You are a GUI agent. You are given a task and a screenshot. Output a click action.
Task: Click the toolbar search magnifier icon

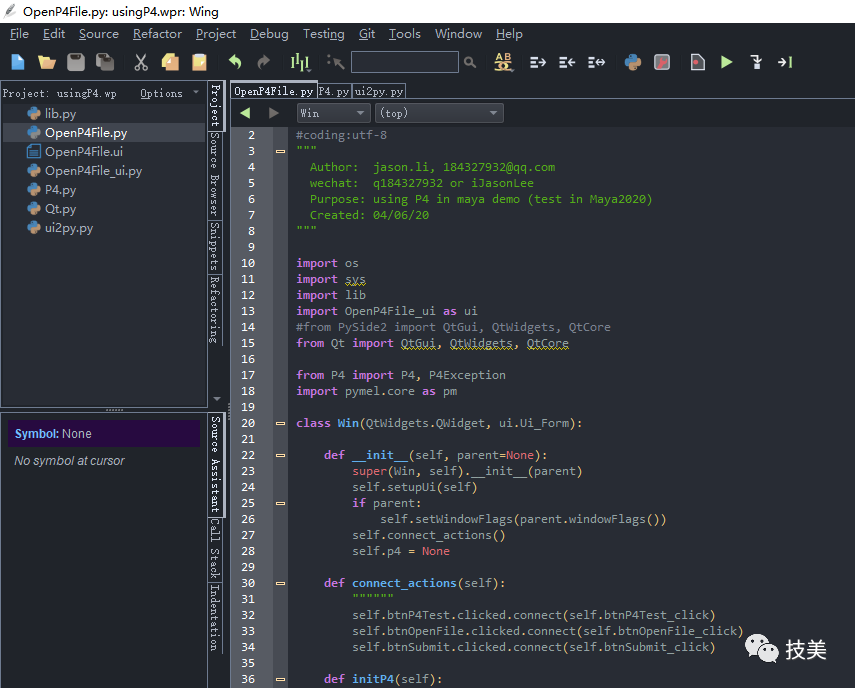coord(470,62)
